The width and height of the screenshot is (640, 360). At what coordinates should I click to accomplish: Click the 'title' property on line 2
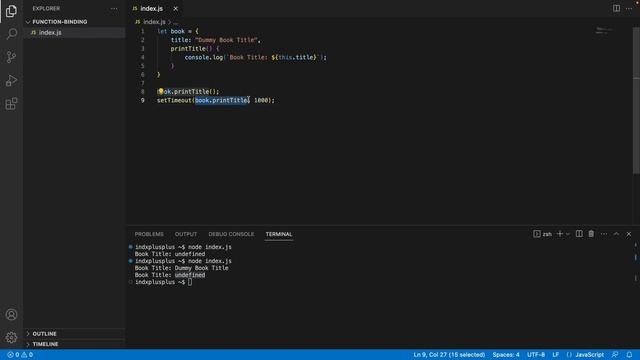[x=179, y=40]
